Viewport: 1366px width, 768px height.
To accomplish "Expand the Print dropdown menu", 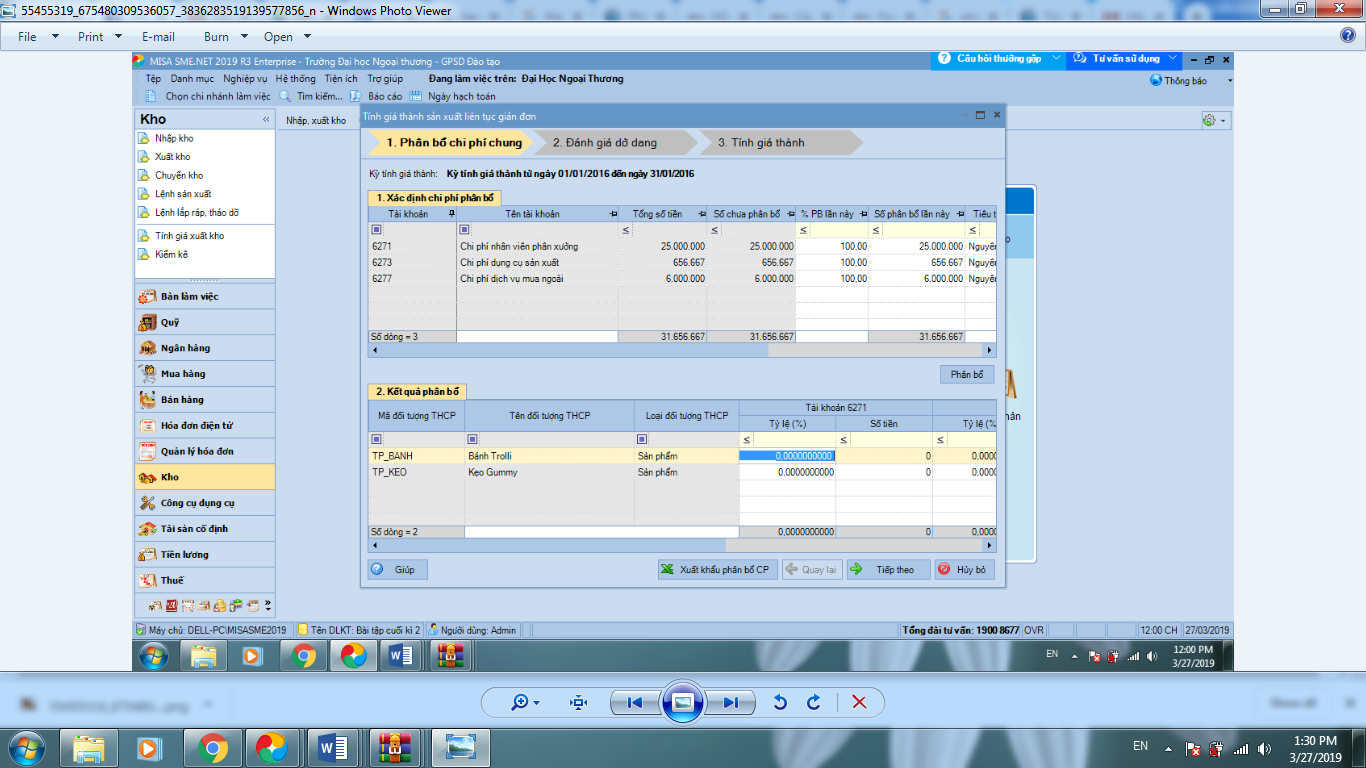I will pos(100,36).
